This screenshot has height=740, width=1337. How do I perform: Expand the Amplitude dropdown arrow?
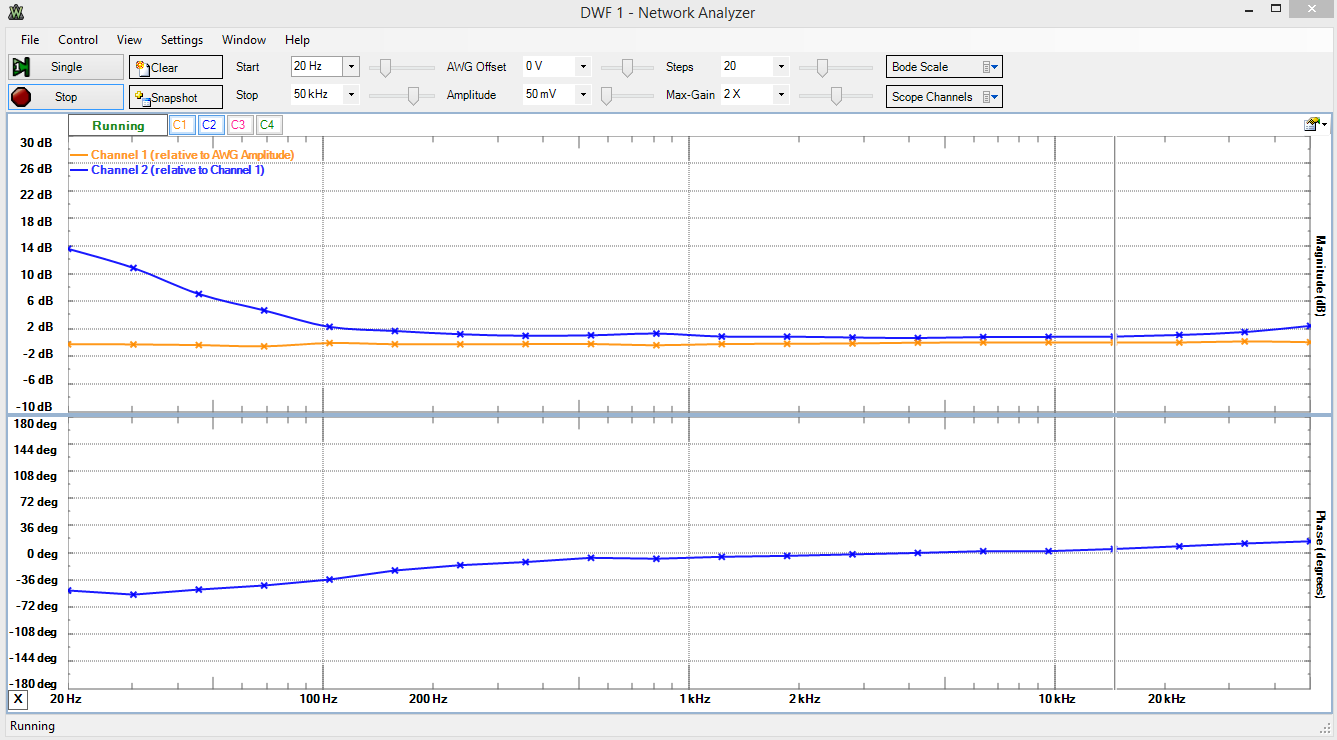pyautogui.click(x=583, y=95)
